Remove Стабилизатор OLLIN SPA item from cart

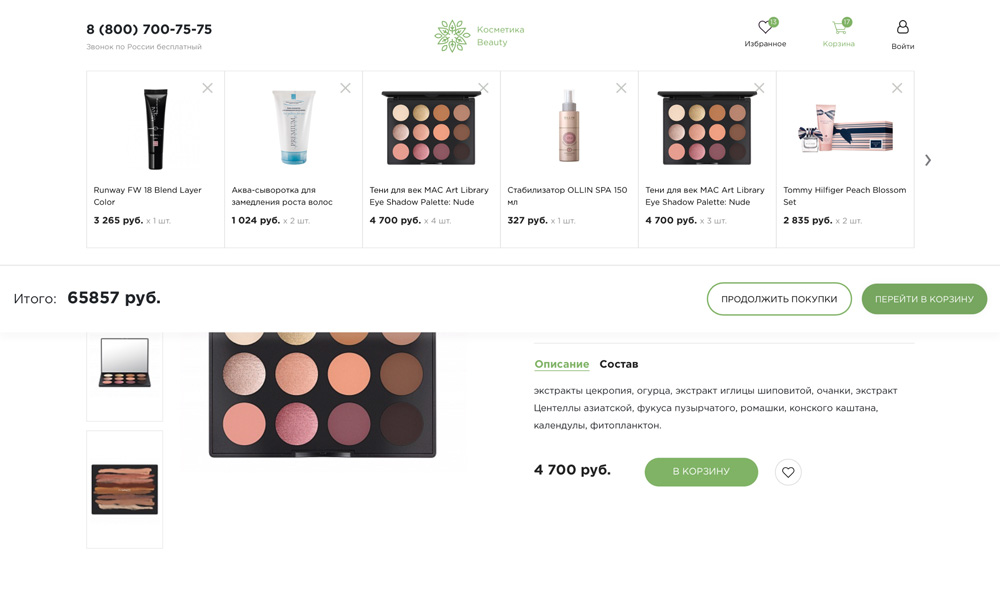621,88
